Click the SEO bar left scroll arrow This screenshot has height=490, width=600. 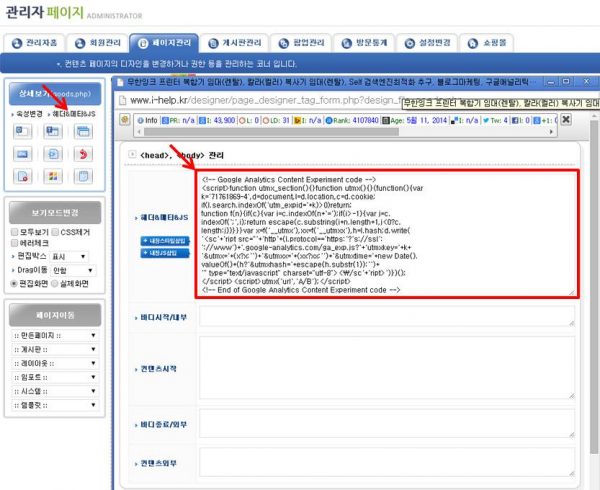pos(139,132)
